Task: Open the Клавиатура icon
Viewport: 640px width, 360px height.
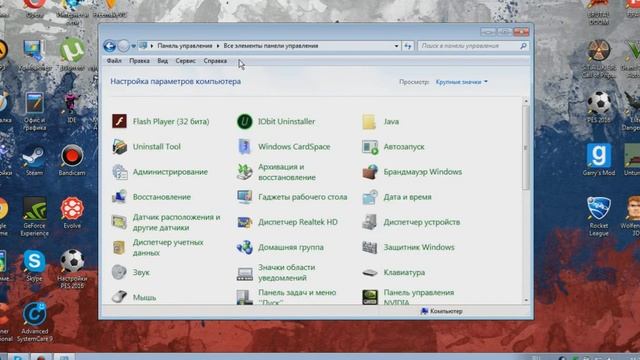Action: [369, 272]
